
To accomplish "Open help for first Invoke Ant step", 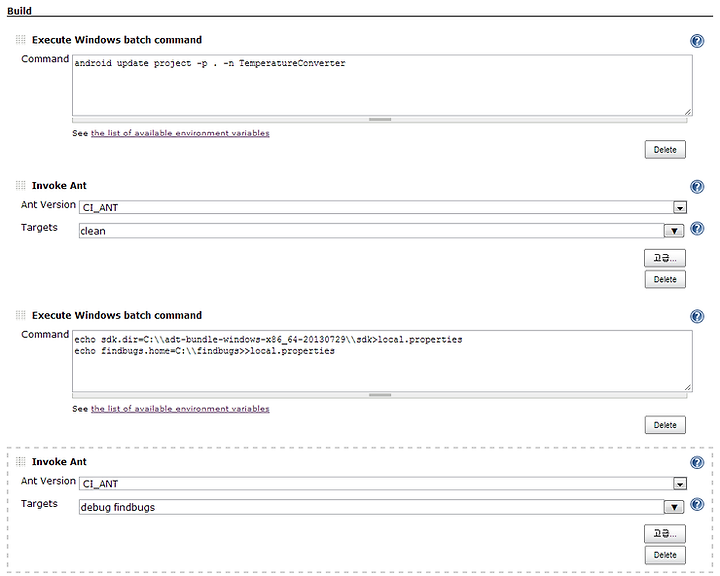I will pos(697,186).
